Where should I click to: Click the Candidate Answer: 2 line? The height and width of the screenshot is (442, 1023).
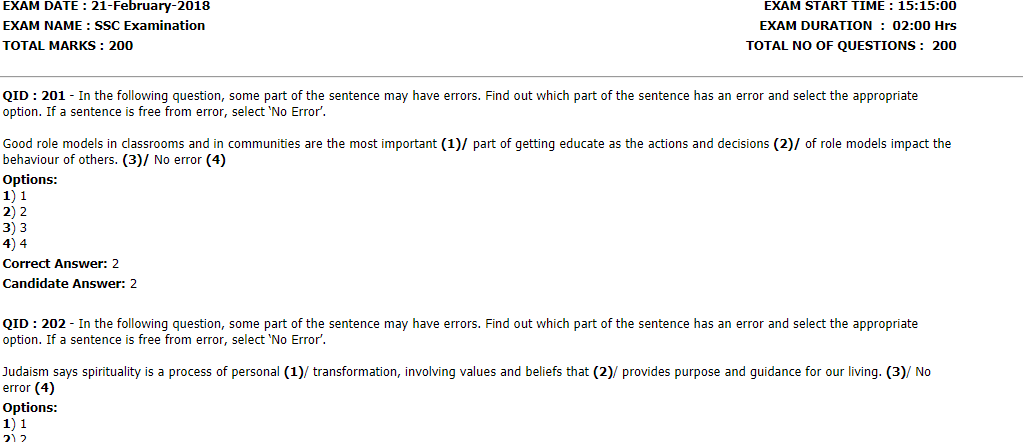(x=70, y=284)
